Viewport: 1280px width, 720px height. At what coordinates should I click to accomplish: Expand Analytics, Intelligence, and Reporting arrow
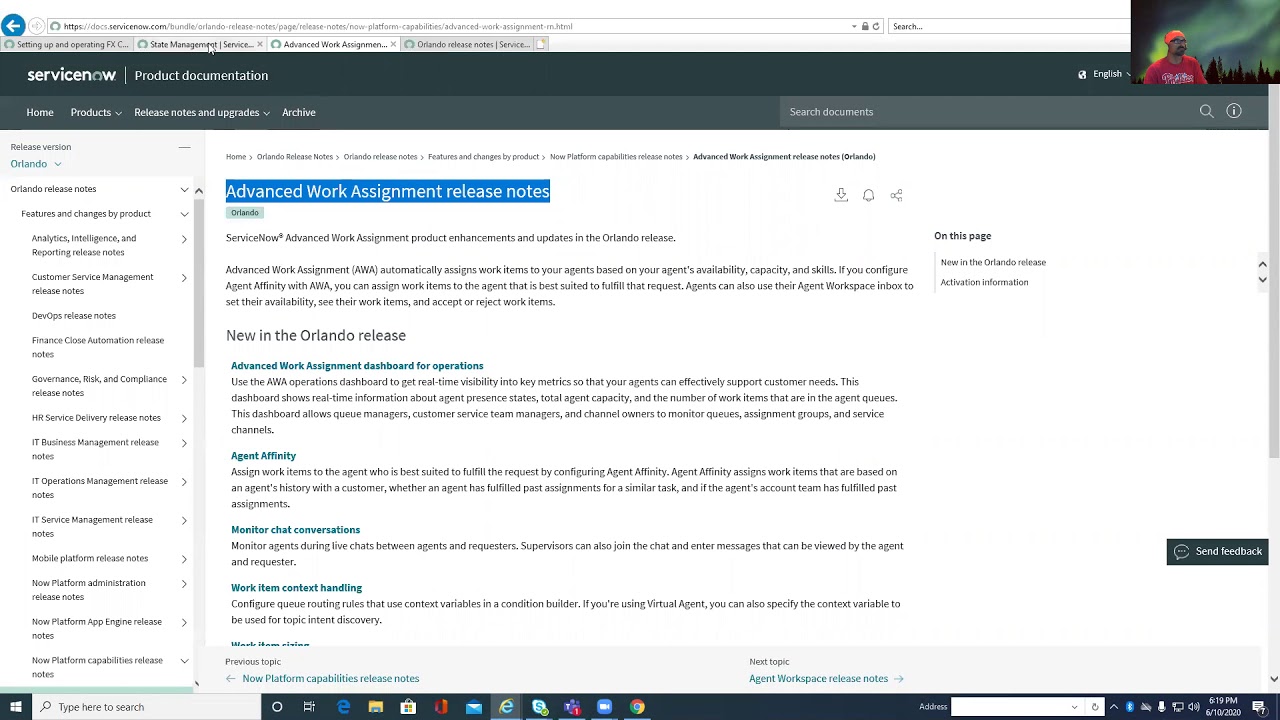point(184,239)
